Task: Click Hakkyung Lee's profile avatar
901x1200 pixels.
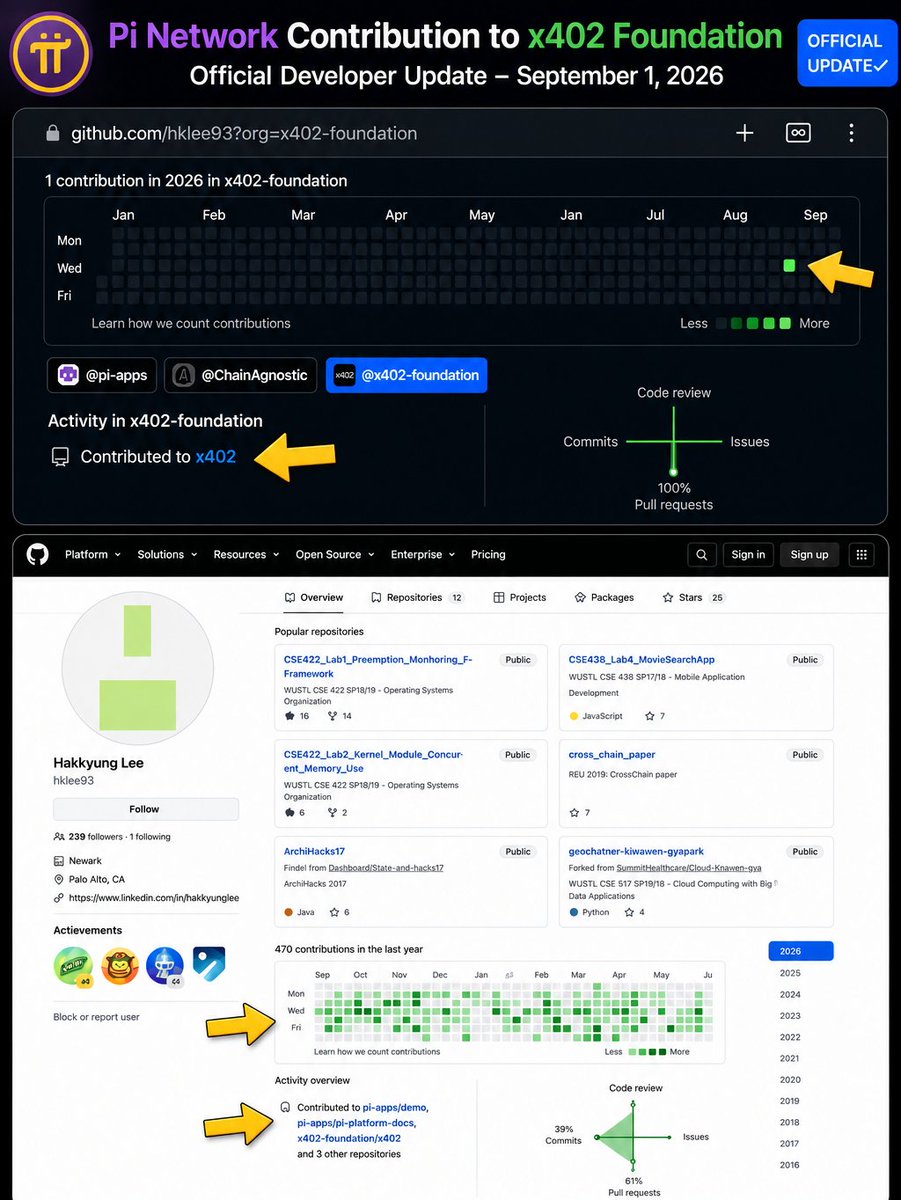Action: (x=138, y=668)
